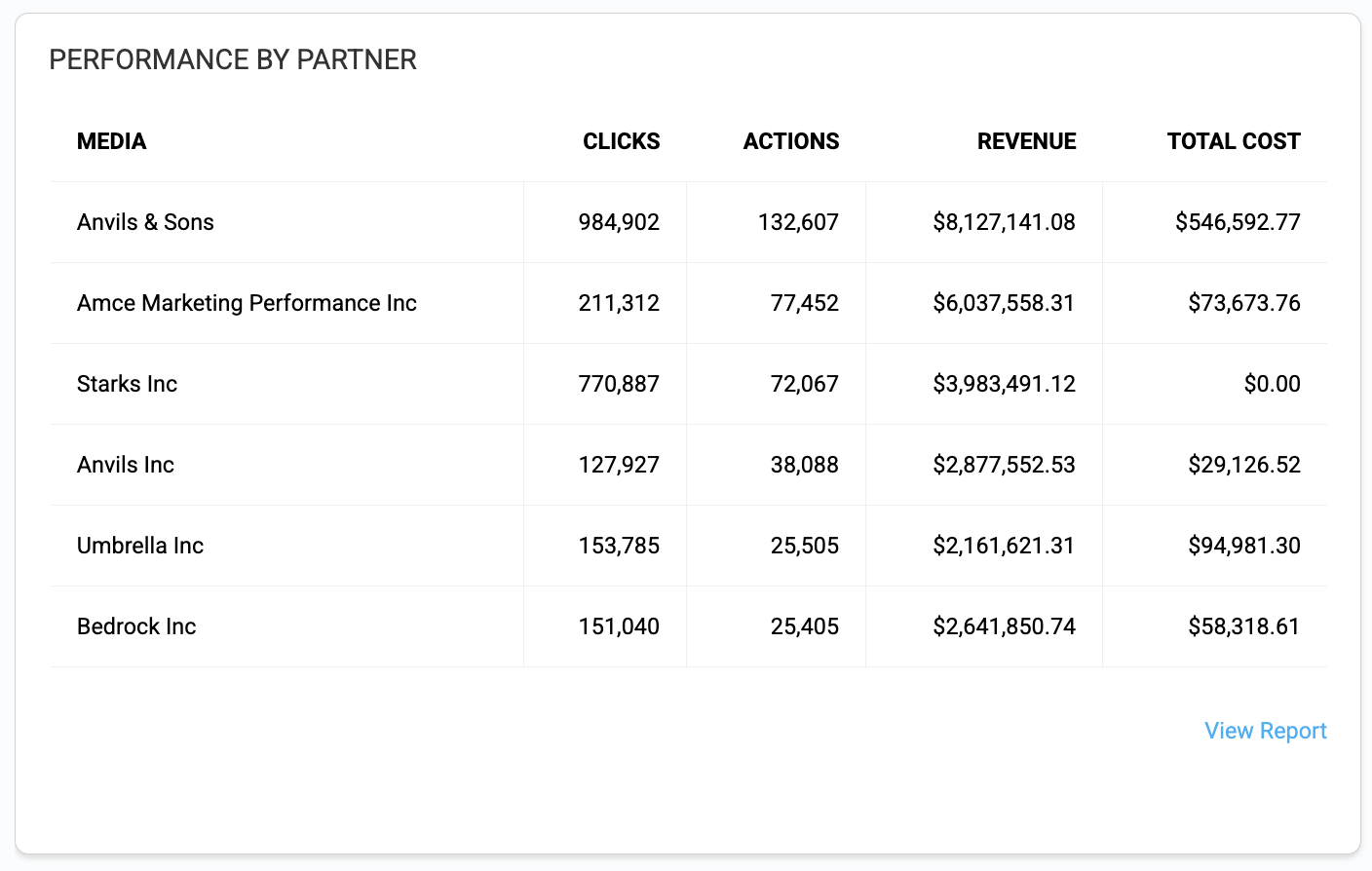The height and width of the screenshot is (871, 1372).
Task: Click Umbrella Inc actions value 25,505
Action: pyautogui.click(x=804, y=546)
